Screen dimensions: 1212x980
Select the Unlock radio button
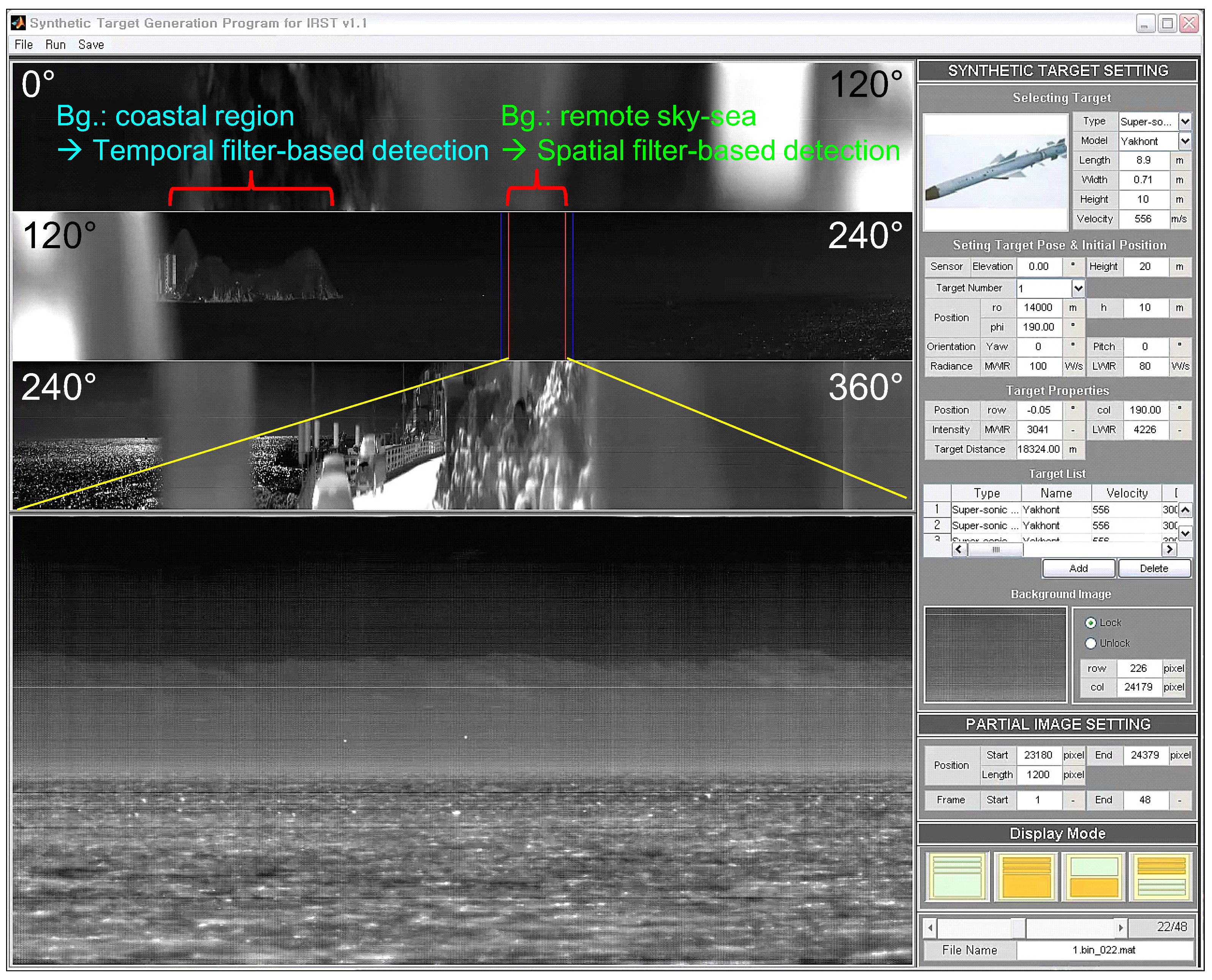1091,643
